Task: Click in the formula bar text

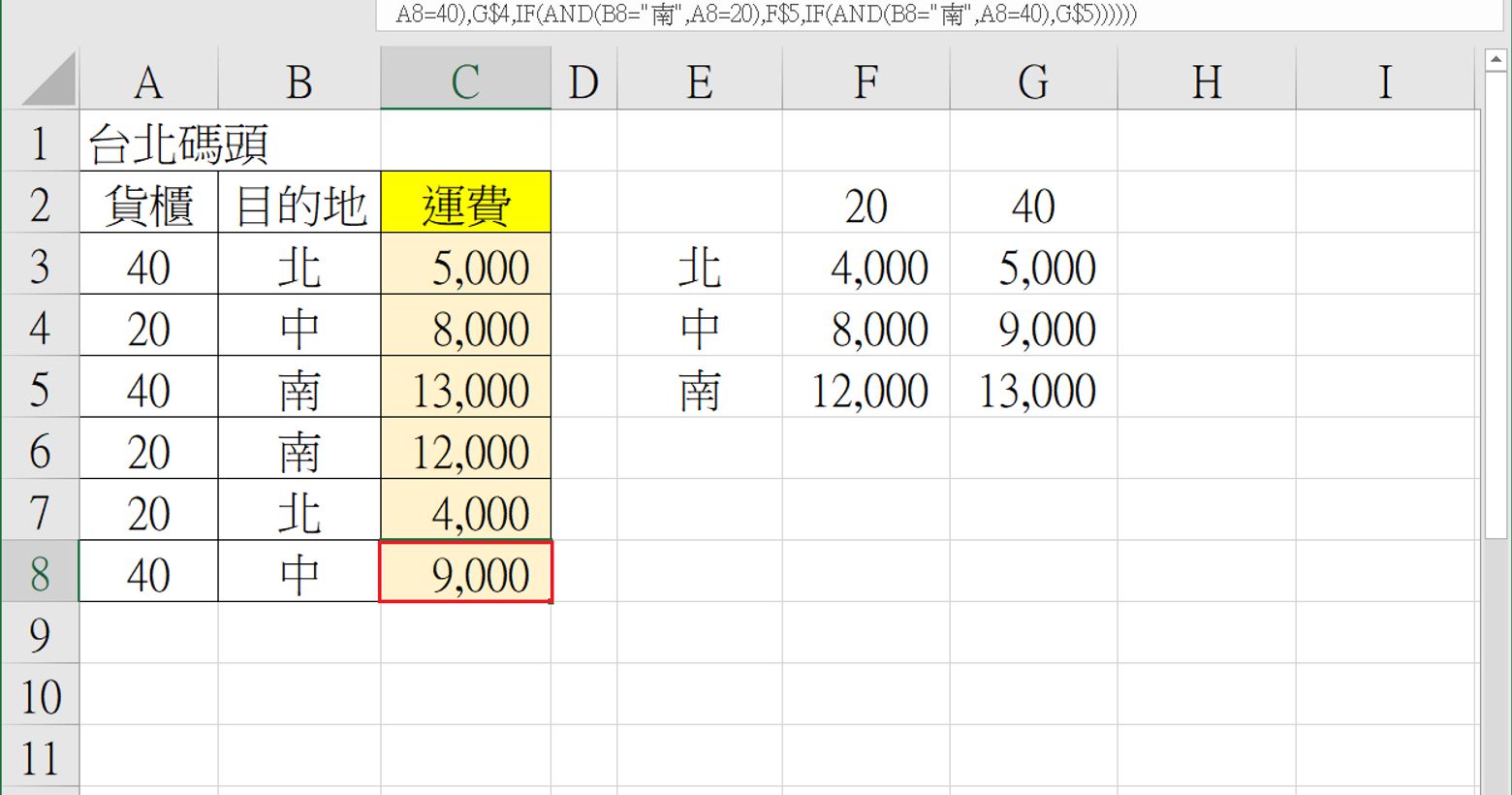Action: [x=766, y=15]
